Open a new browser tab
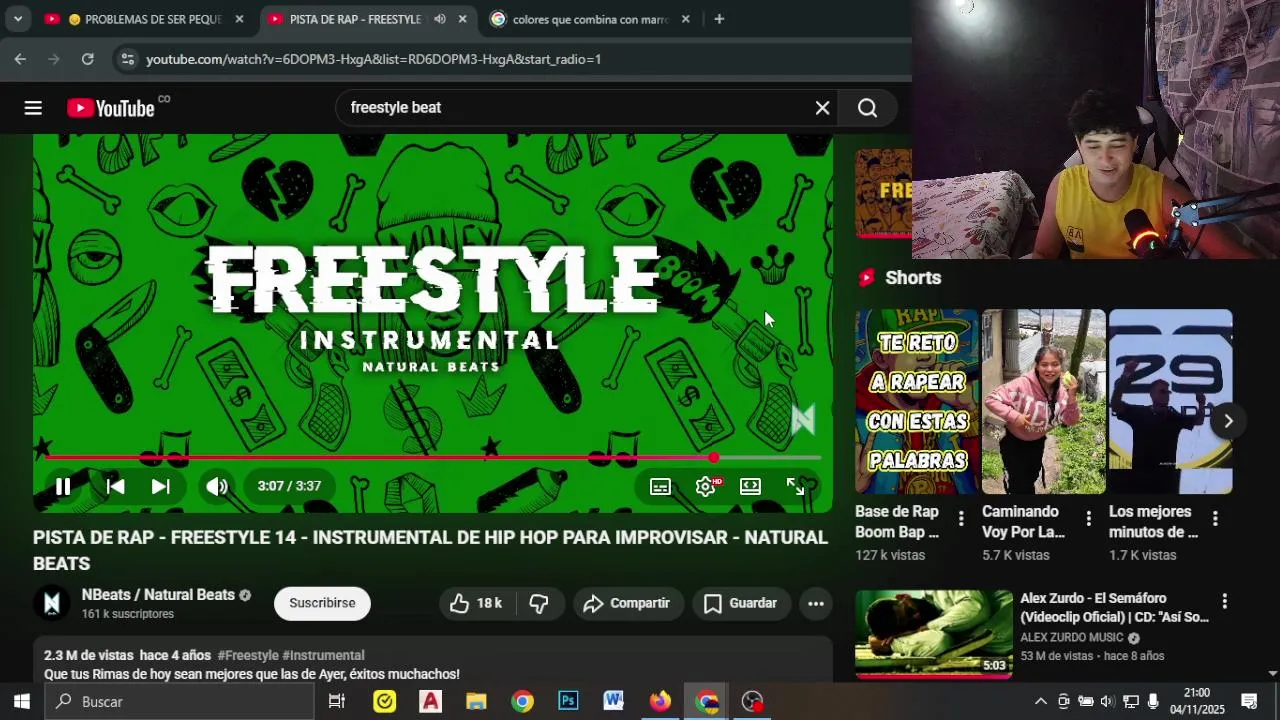The image size is (1280, 720). [x=718, y=19]
